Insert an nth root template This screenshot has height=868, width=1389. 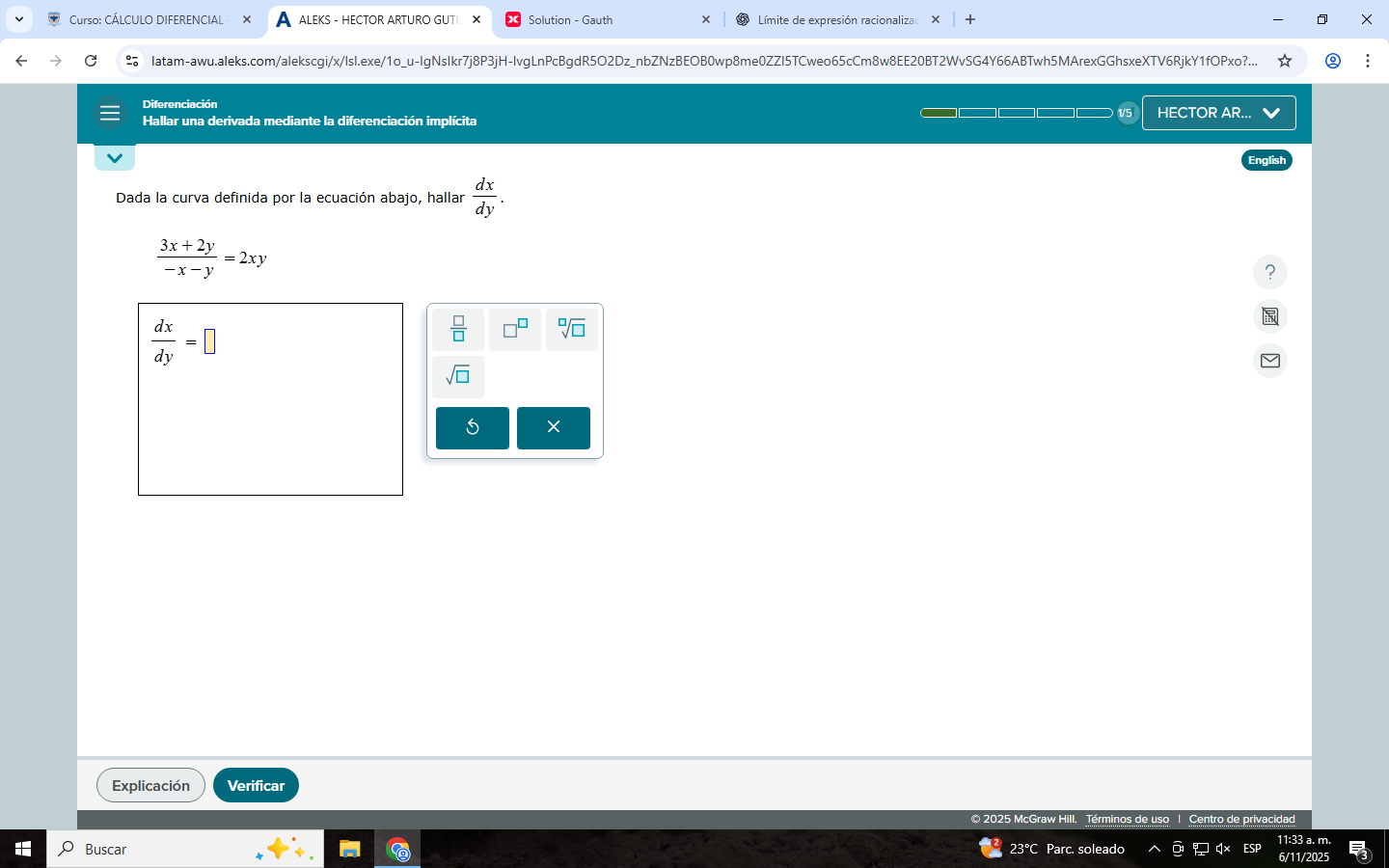[572, 330]
